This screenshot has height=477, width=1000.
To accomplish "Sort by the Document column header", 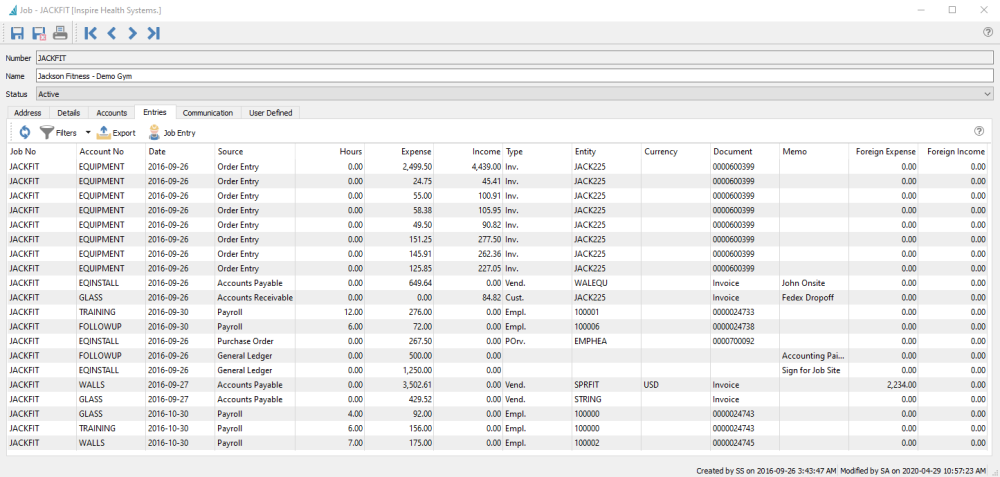I will pyautogui.click(x=745, y=152).
